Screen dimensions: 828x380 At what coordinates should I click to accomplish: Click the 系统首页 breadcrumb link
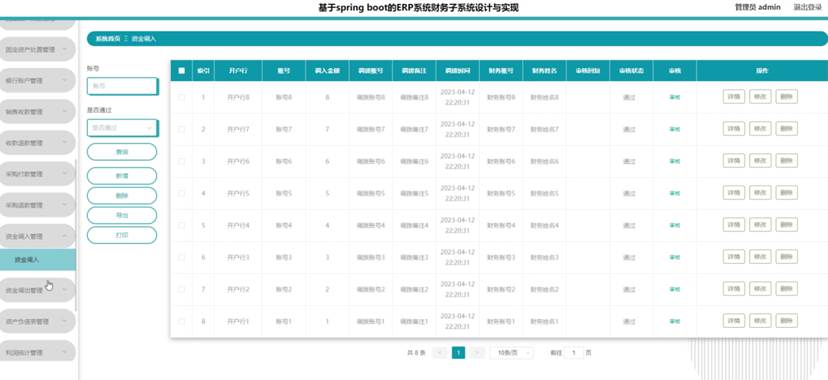[108, 39]
